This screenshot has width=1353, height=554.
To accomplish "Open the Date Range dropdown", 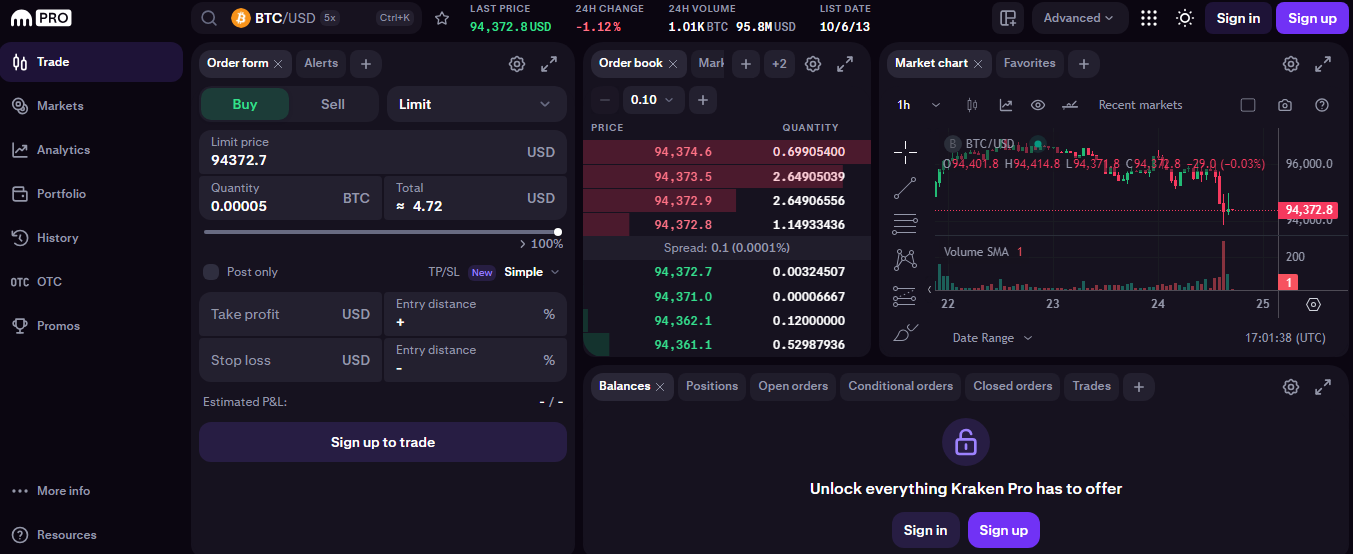I will click(992, 338).
